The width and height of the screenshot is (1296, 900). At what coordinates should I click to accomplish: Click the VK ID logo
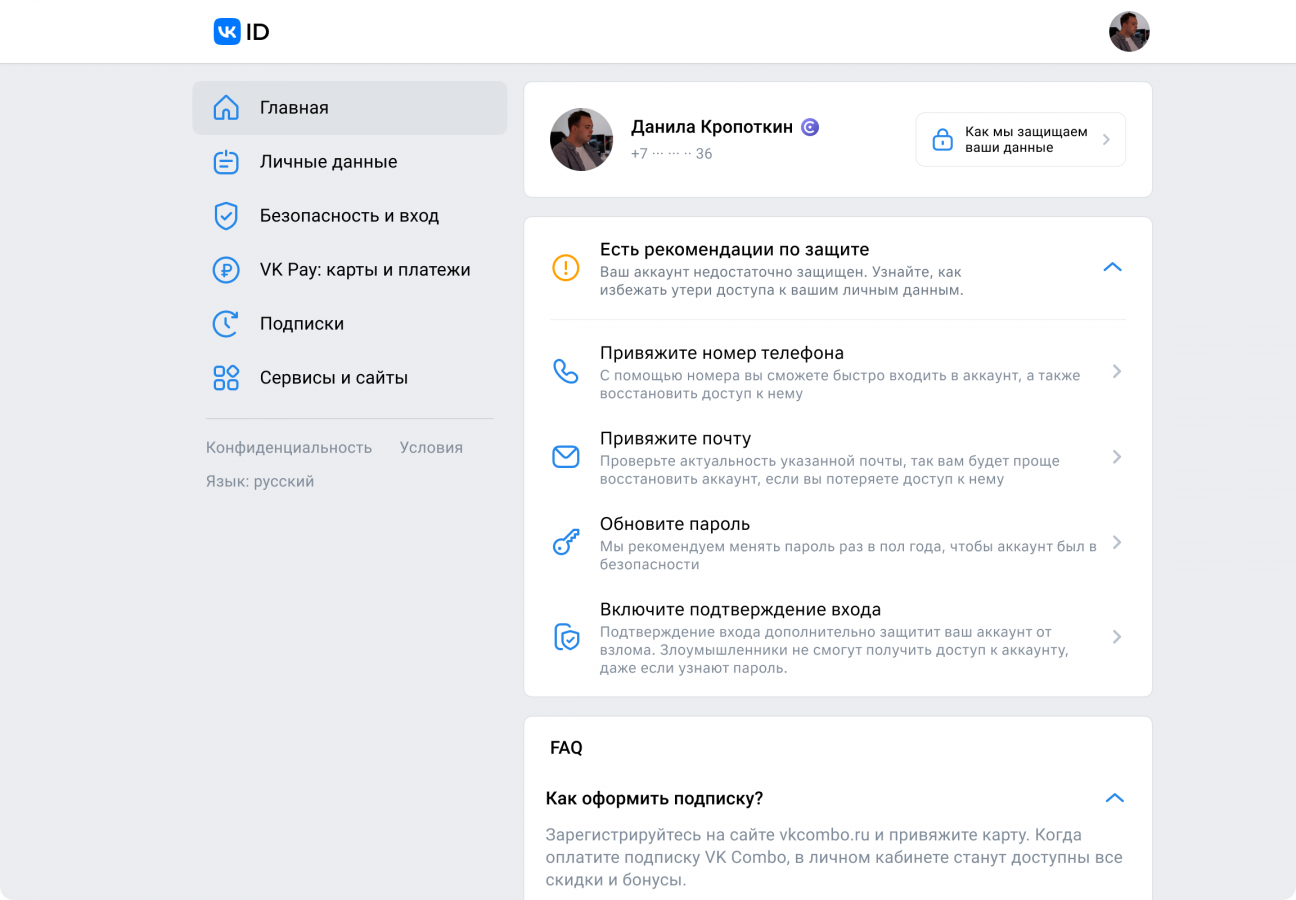(x=241, y=32)
